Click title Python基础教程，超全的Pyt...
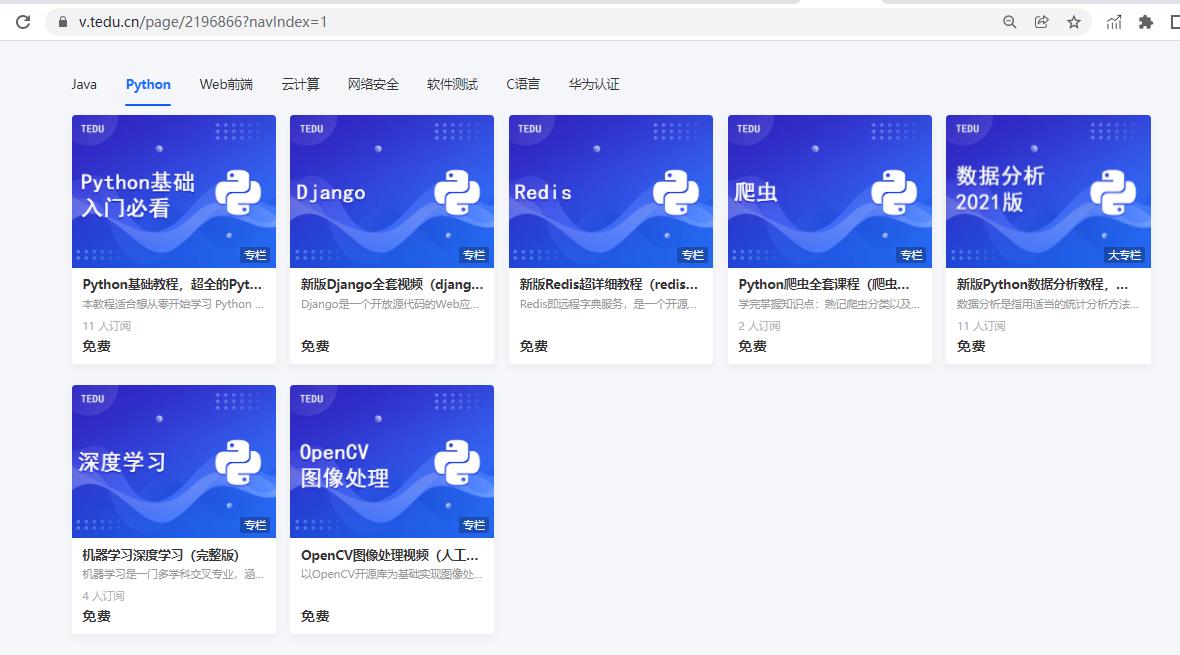Viewport: 1180px width, 655px height. tap(172, 285)
